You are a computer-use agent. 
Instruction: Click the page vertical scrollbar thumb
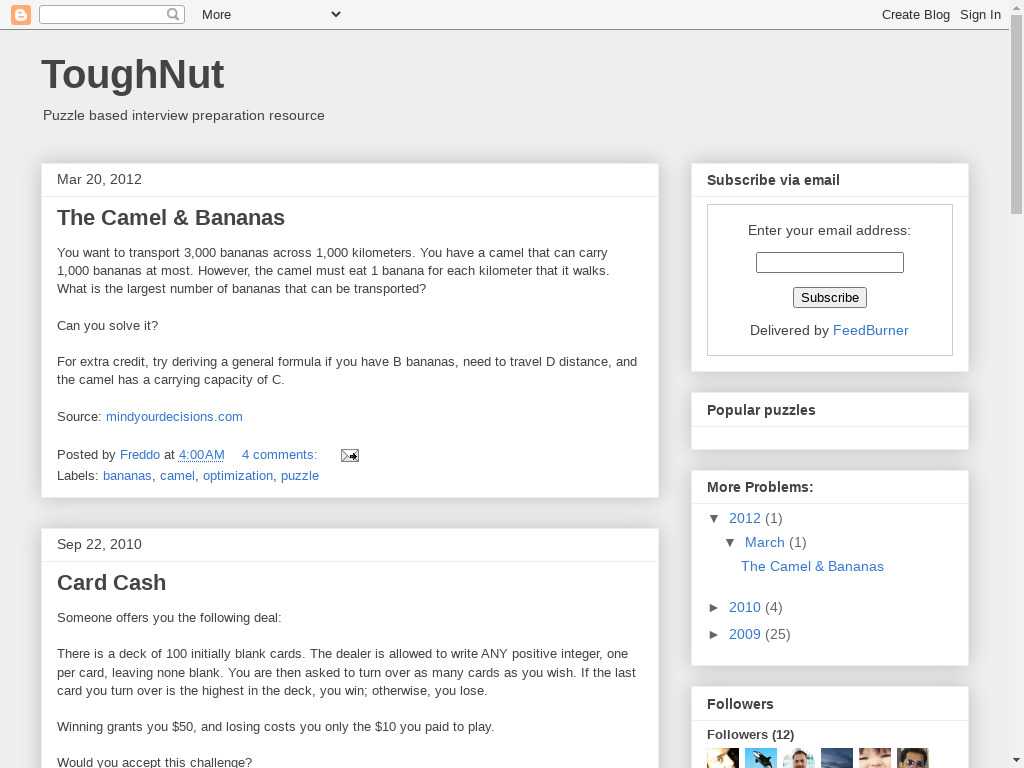click(1016, 120)
